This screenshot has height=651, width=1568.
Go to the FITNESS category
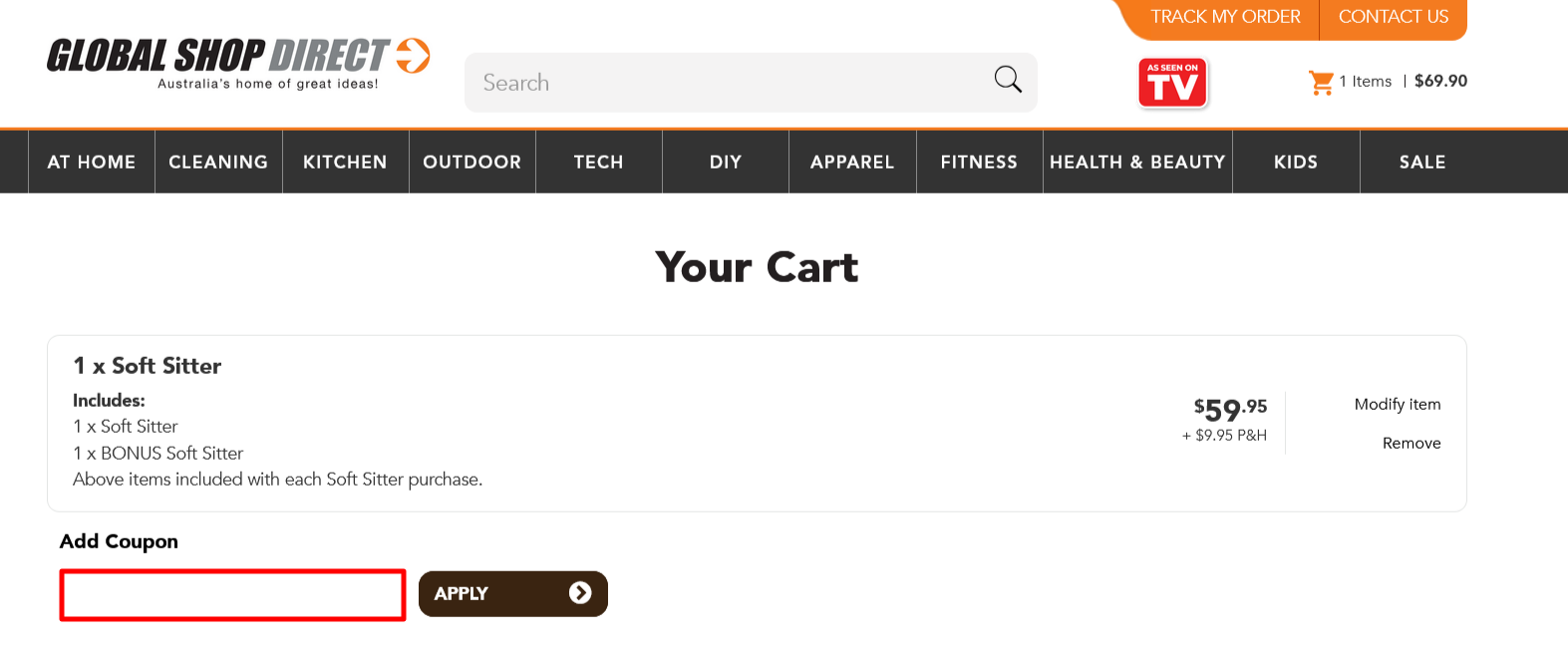979,162
